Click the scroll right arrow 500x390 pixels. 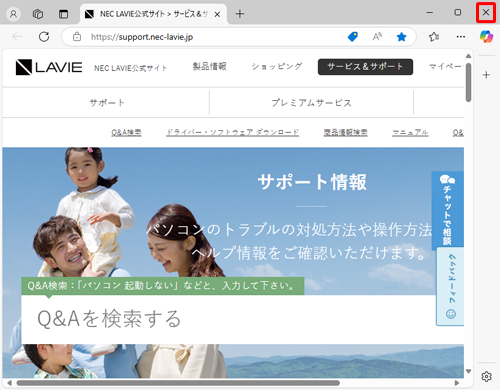pyautogui.click(x=457, y=383)
